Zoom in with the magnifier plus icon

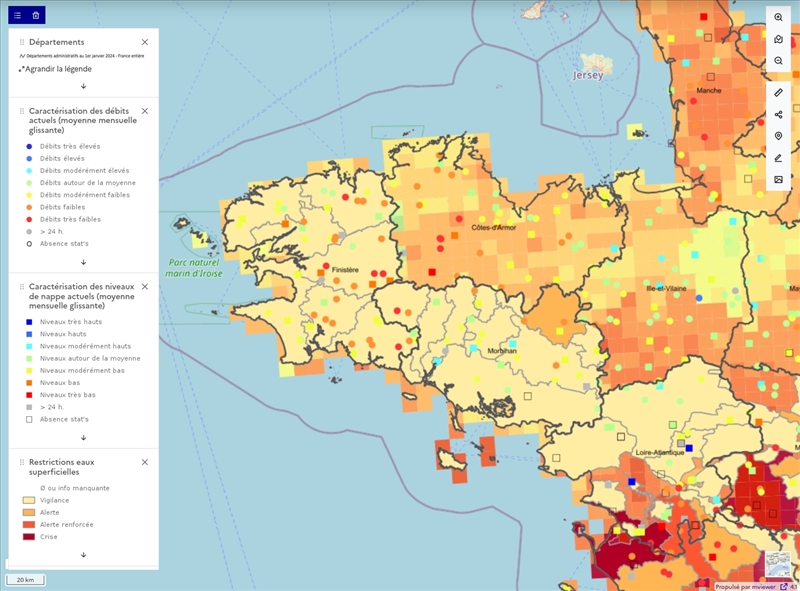pyautogui.click(x=778, y=17)
